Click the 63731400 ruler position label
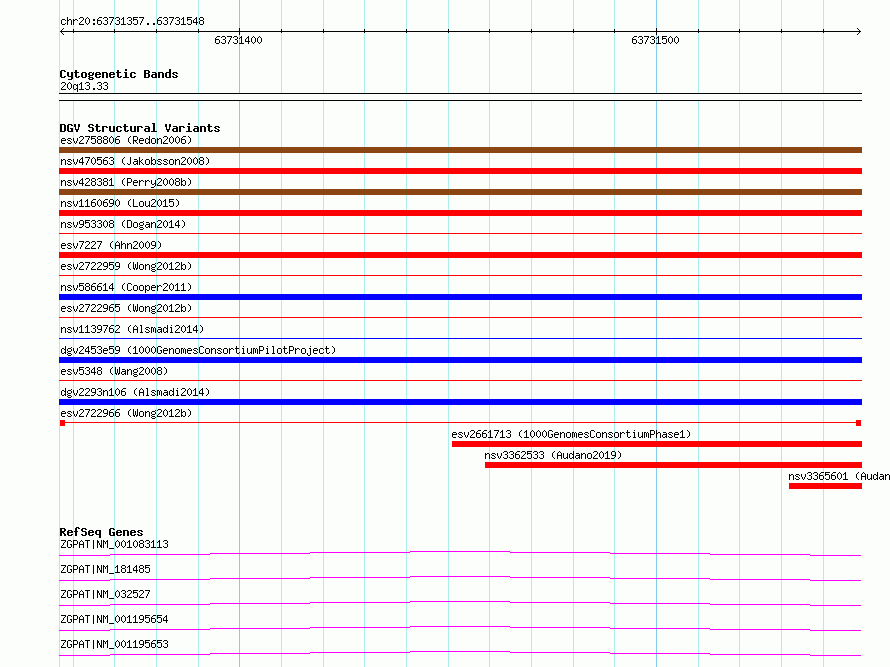Image resolution: width=890 pixels, height=667 pixels. (x=238, y=40)
